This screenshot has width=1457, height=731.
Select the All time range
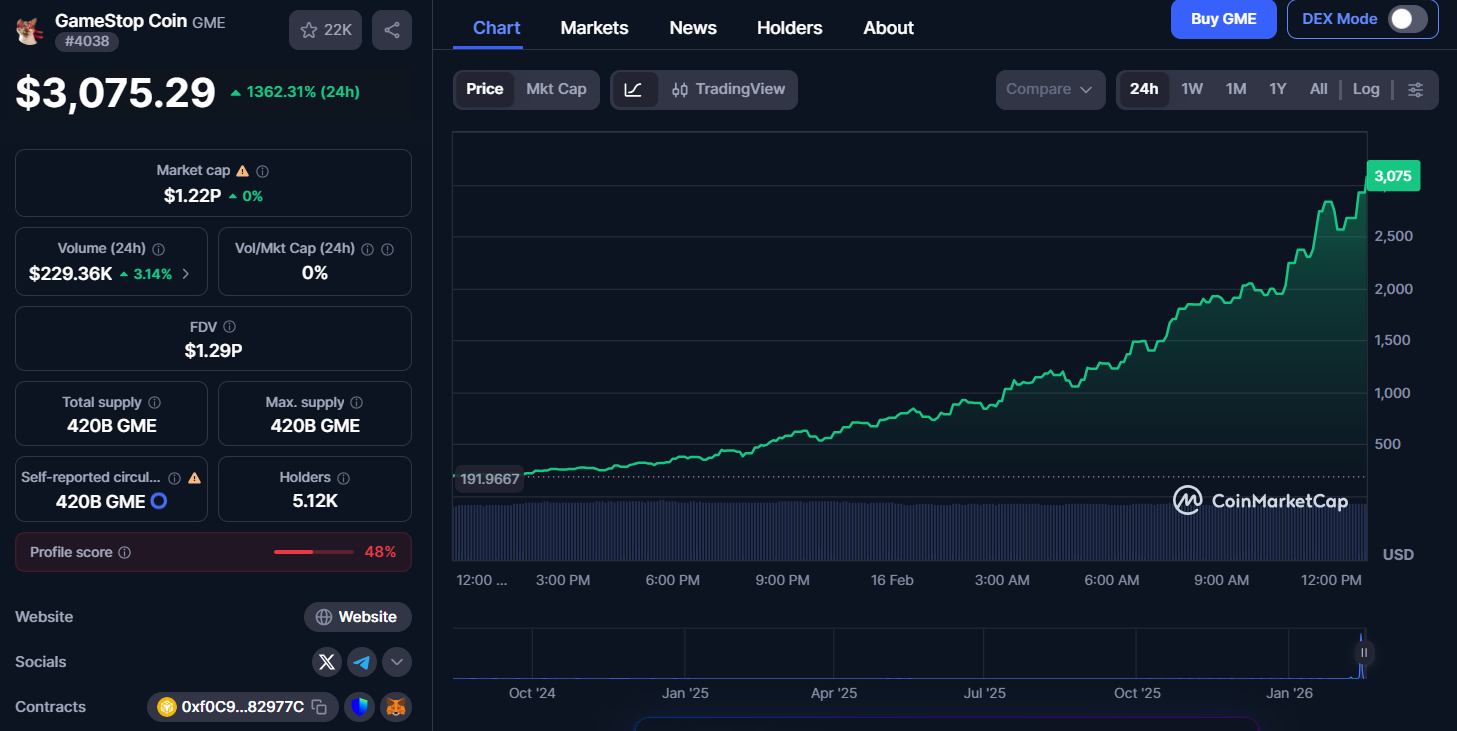pos(1319,89)
